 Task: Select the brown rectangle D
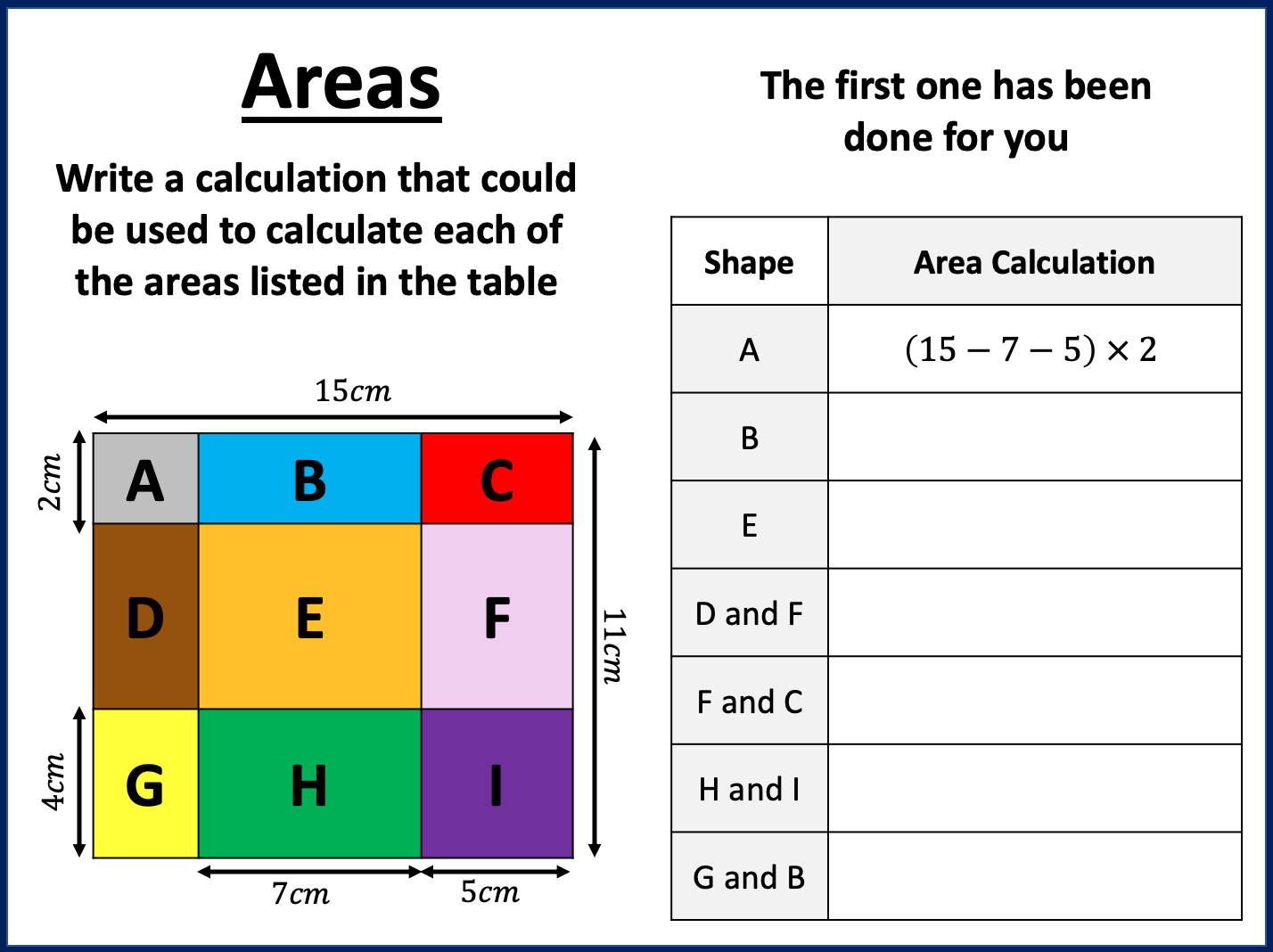[145, 616]
